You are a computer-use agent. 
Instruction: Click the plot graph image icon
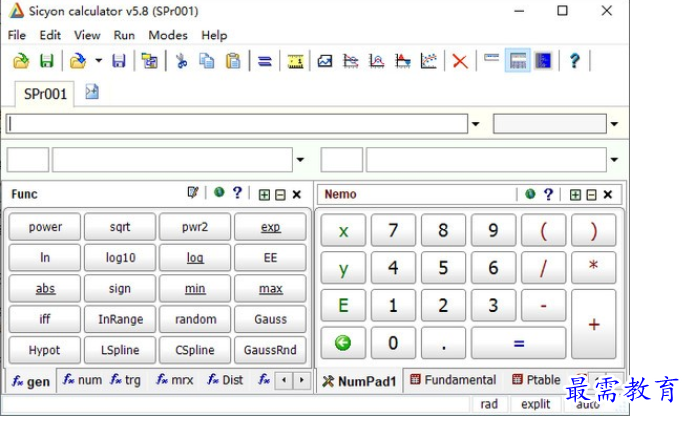click(325, 61)
